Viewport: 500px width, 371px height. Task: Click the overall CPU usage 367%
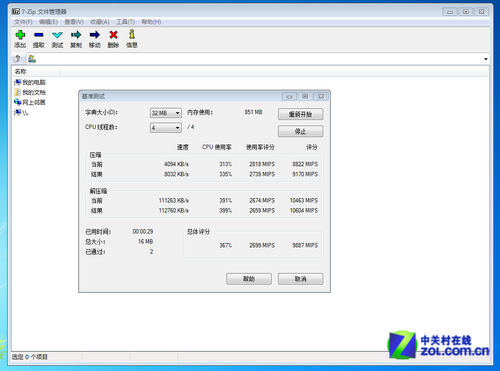pos(225,245)
